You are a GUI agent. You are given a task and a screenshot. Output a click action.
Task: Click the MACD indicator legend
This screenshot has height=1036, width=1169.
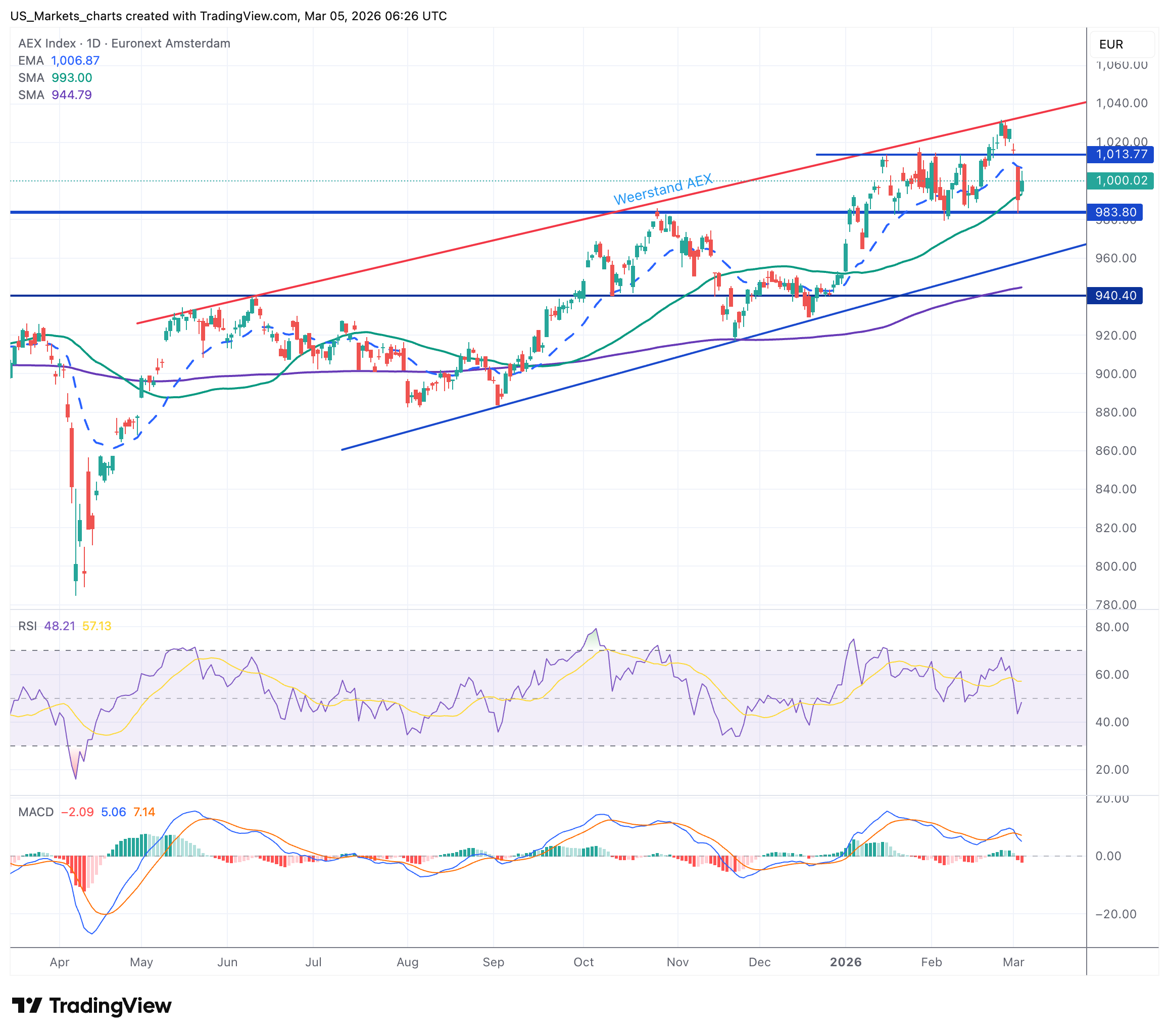(x=35, y=812)
